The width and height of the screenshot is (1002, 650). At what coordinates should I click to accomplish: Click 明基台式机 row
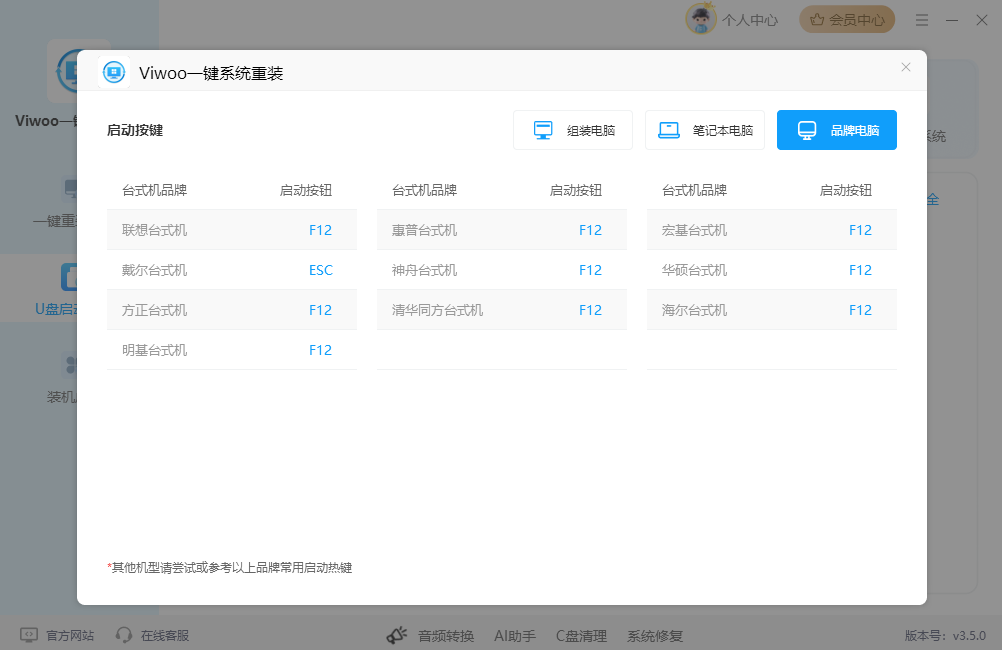(x=232, y=350)
